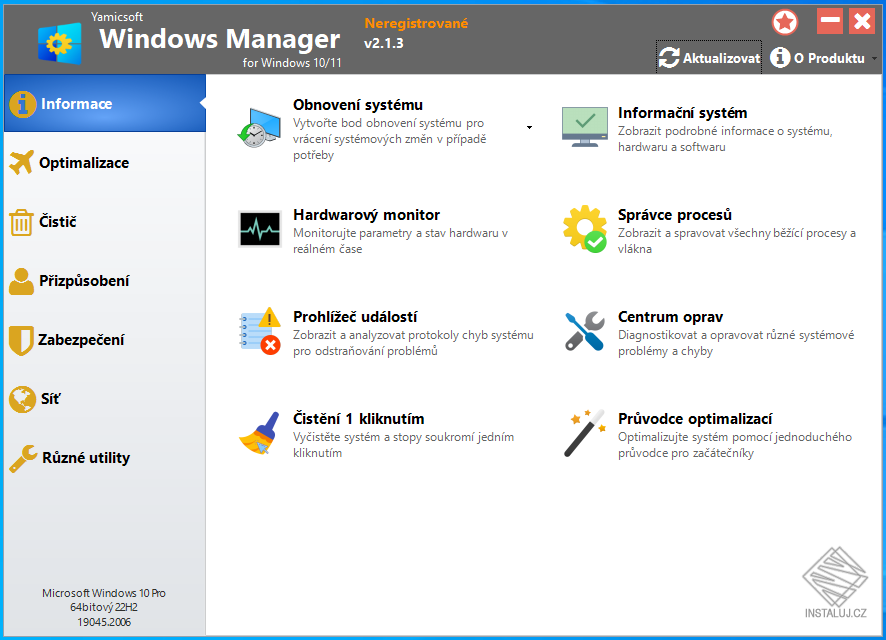Screen dimensions: 886x640
Task: Open Prohlížeč událostí title link
Action: [355, 317]
